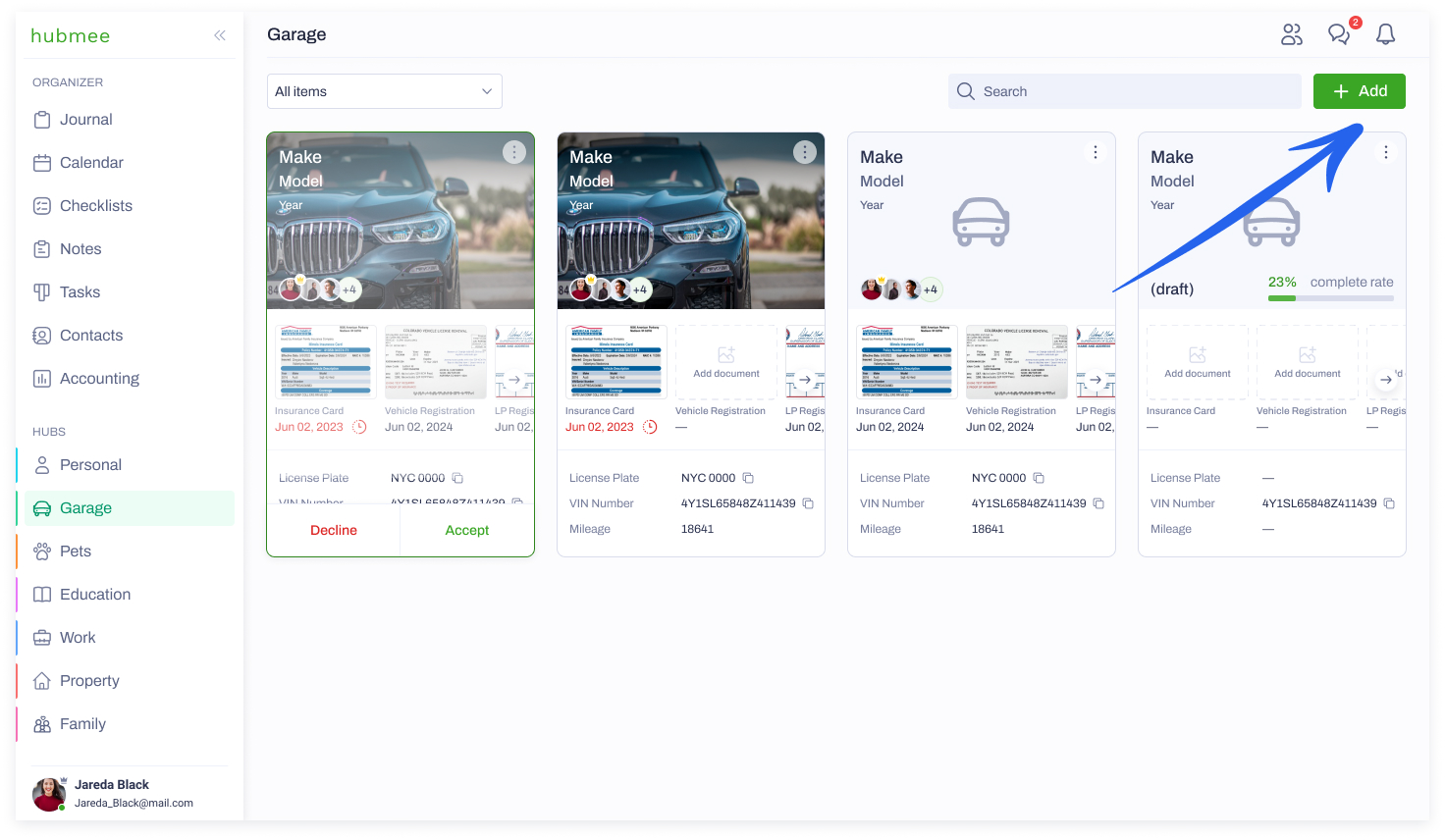
Task: Click into the Search field
Action: 1125,91
